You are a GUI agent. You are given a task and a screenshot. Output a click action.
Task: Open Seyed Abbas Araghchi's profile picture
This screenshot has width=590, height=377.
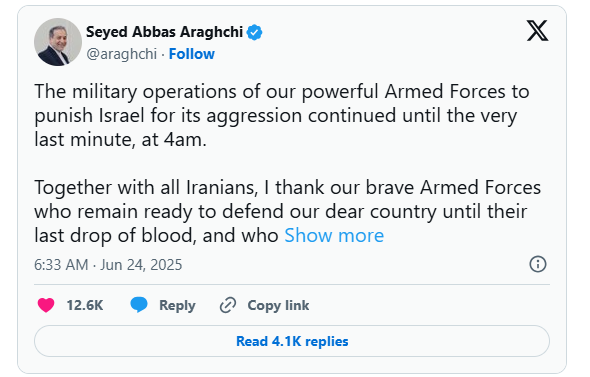[58, 42]
